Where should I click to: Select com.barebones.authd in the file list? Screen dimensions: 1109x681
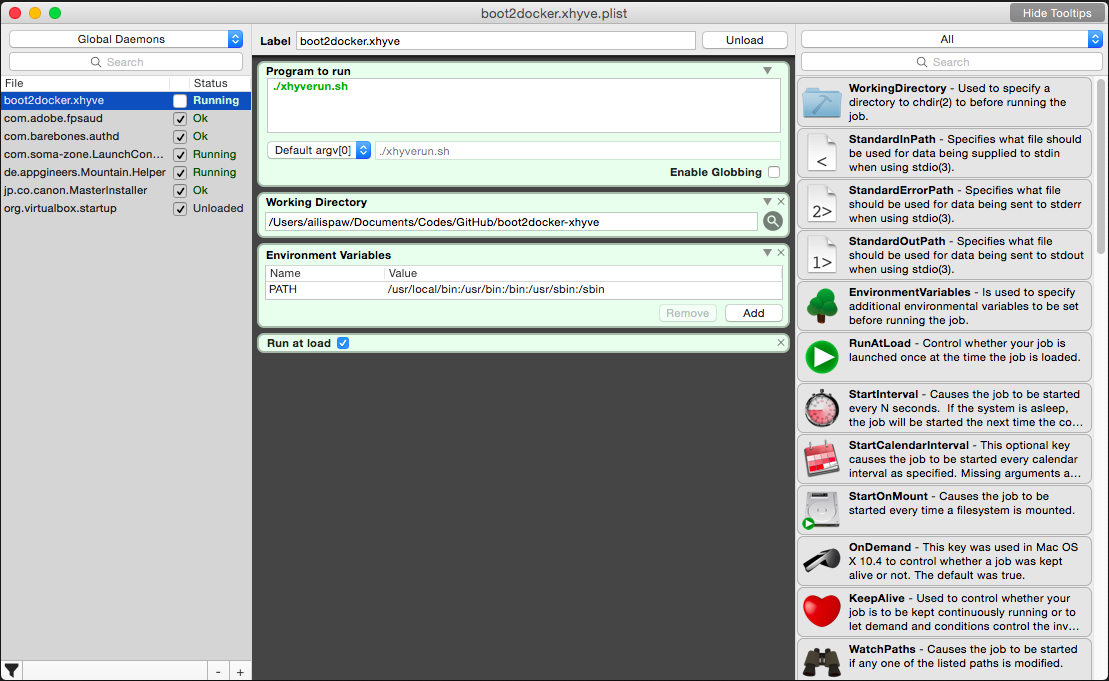coord(62,136)
